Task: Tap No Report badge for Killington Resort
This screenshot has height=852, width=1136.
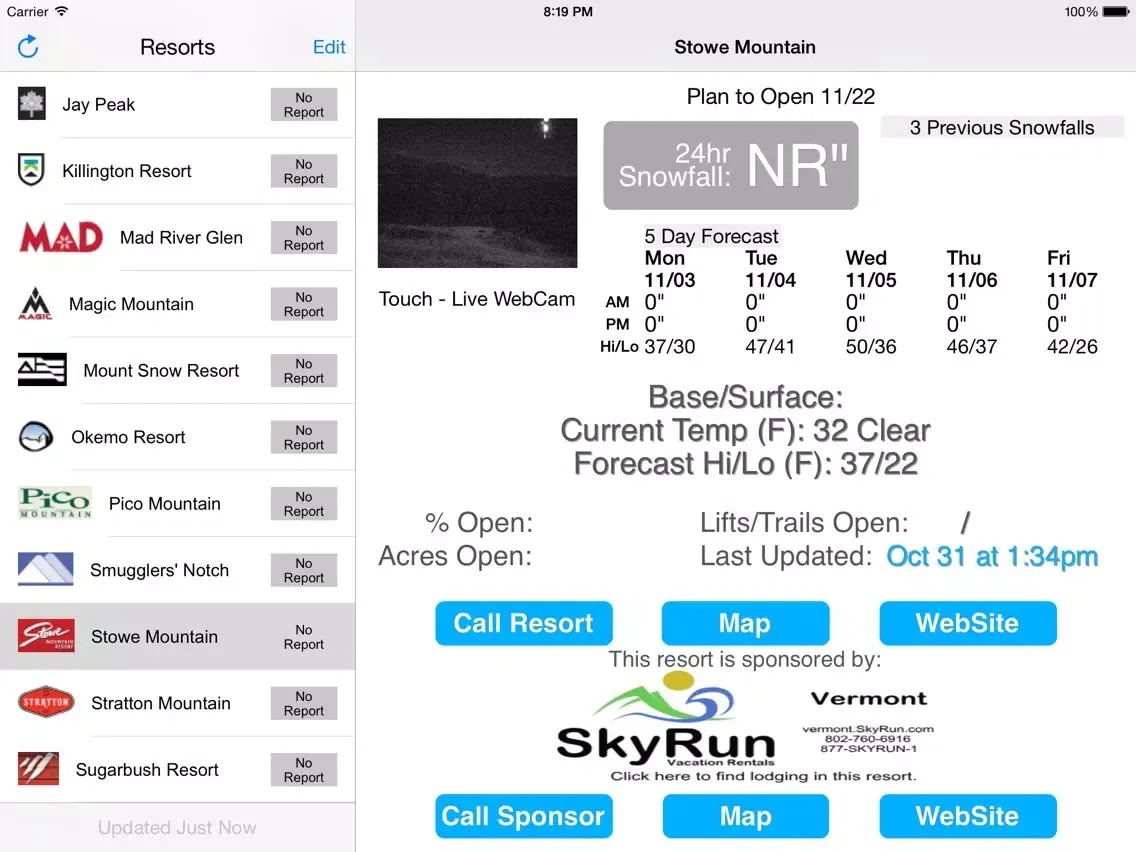Action: click(x=304, y=171)
